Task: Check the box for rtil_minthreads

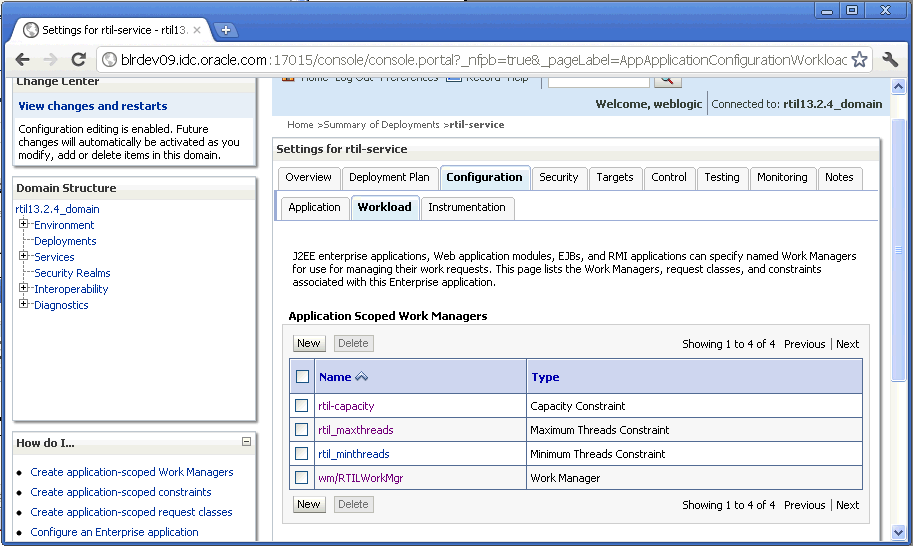Action: [302, 453]
